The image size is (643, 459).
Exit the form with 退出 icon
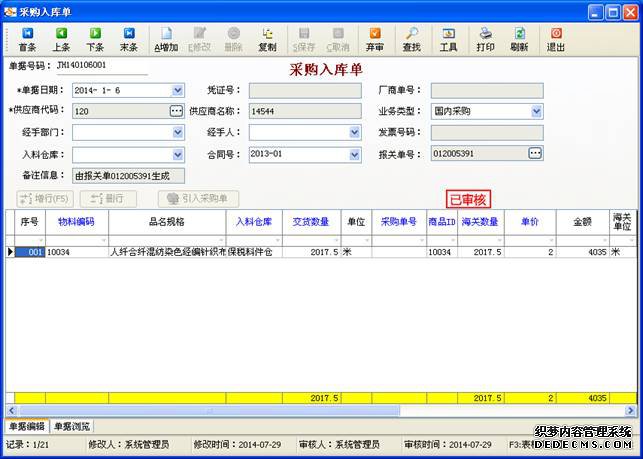point(556,39)
